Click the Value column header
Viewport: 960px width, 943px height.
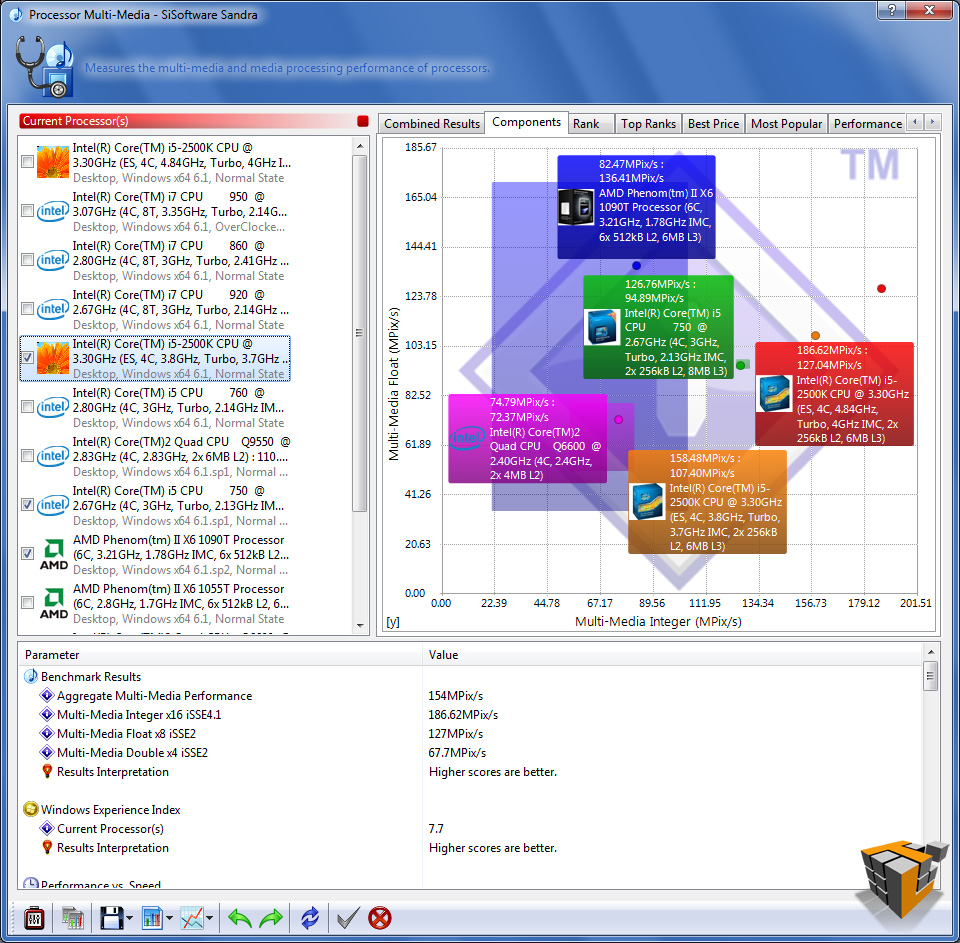[x=672, y=655]
